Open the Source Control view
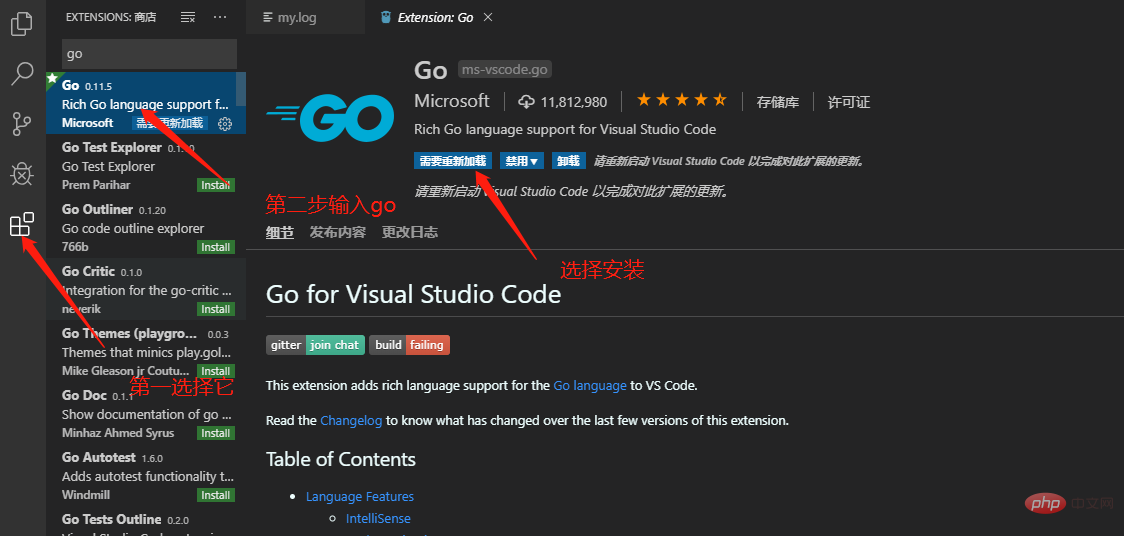 [21, 124]
